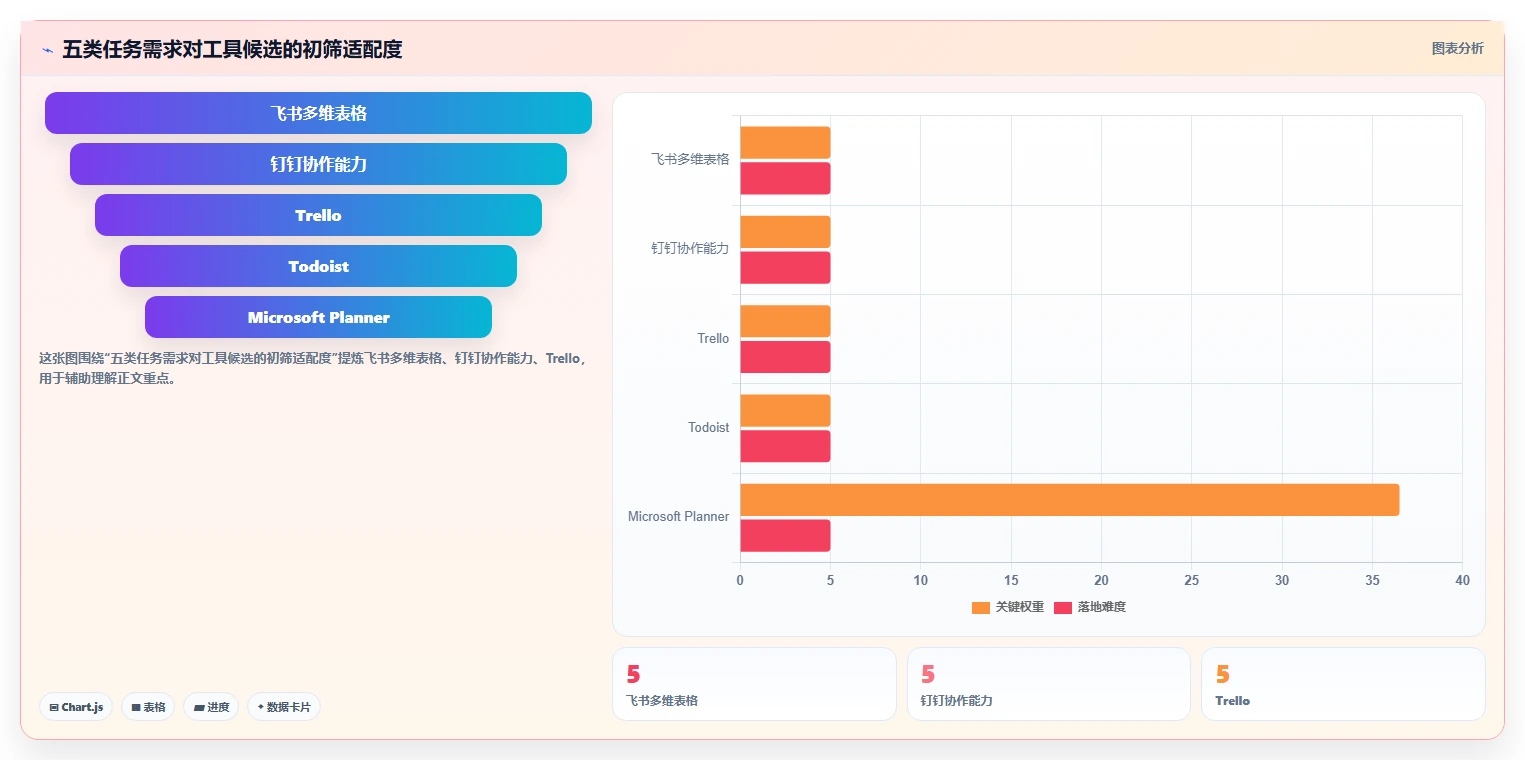Click the 进度 tag chip
The height and width of the screenshot is (760, 1525).
(211, 707)
